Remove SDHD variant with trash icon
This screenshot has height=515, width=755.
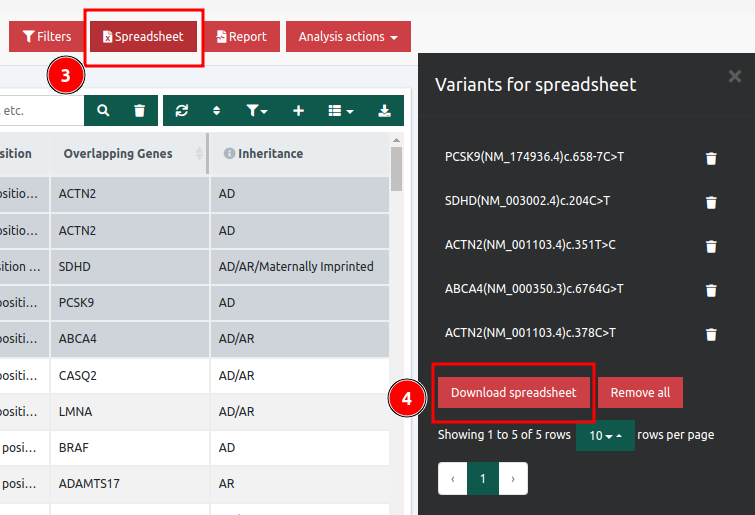[x=711, y=202]
